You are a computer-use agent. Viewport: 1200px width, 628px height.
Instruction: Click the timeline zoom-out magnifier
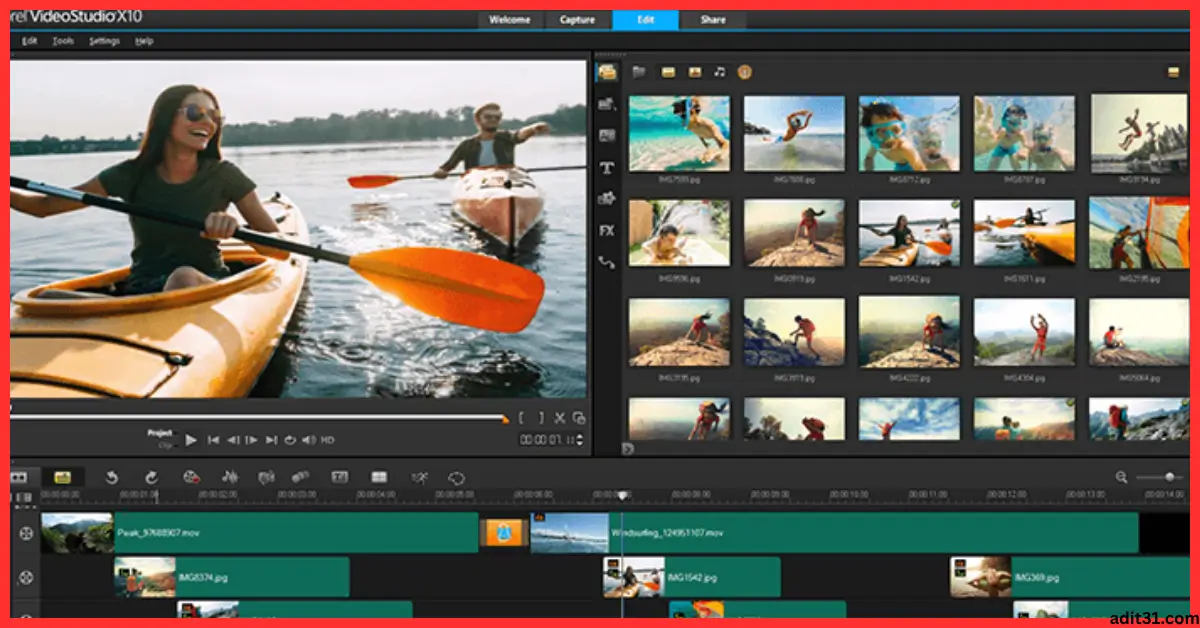1121,478
